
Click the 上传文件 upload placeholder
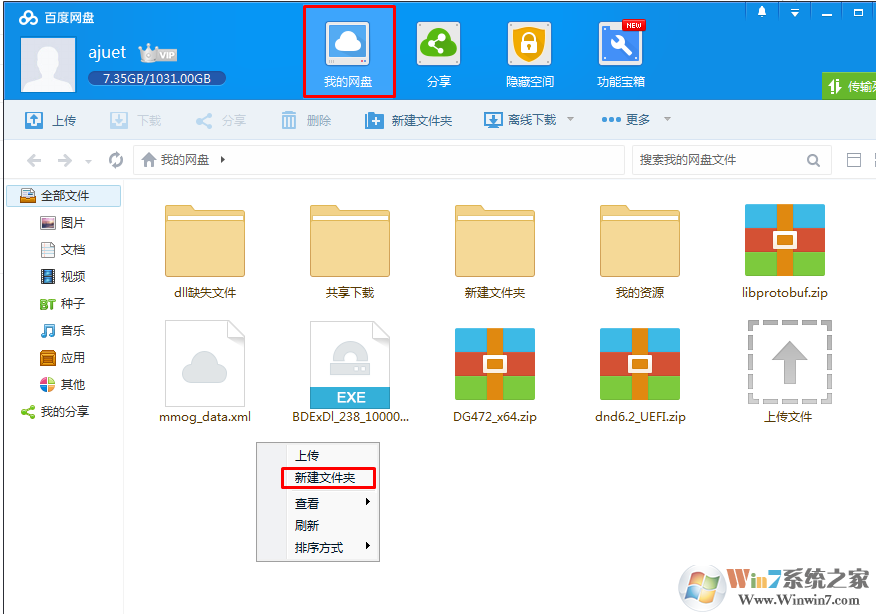pyautogui.click(x=789, y=372)
